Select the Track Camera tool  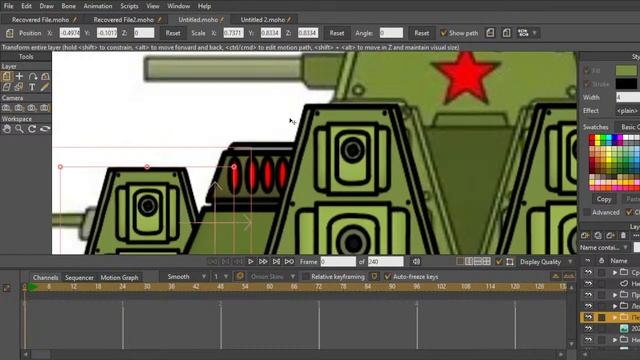tap(7, 108)
